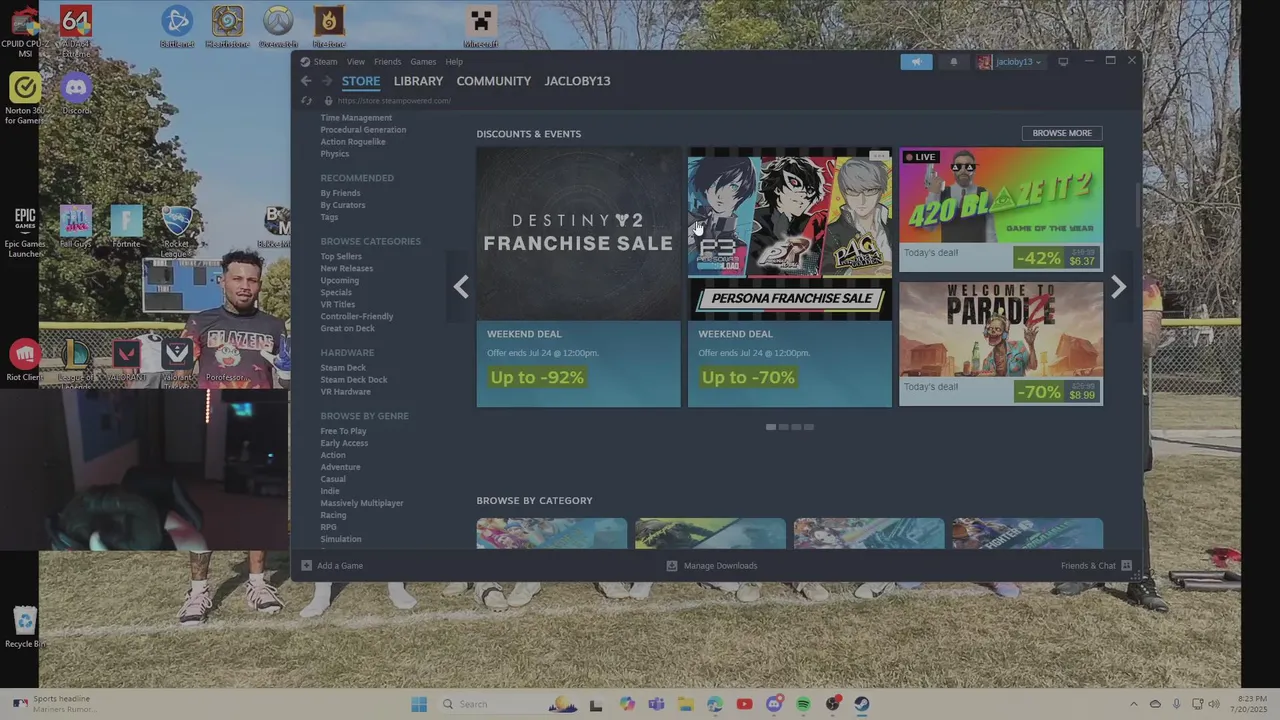Viewport: 1280px width, 720px height.
Task: Open the Massively Multiplayer genre link
Action: [362, 503]
